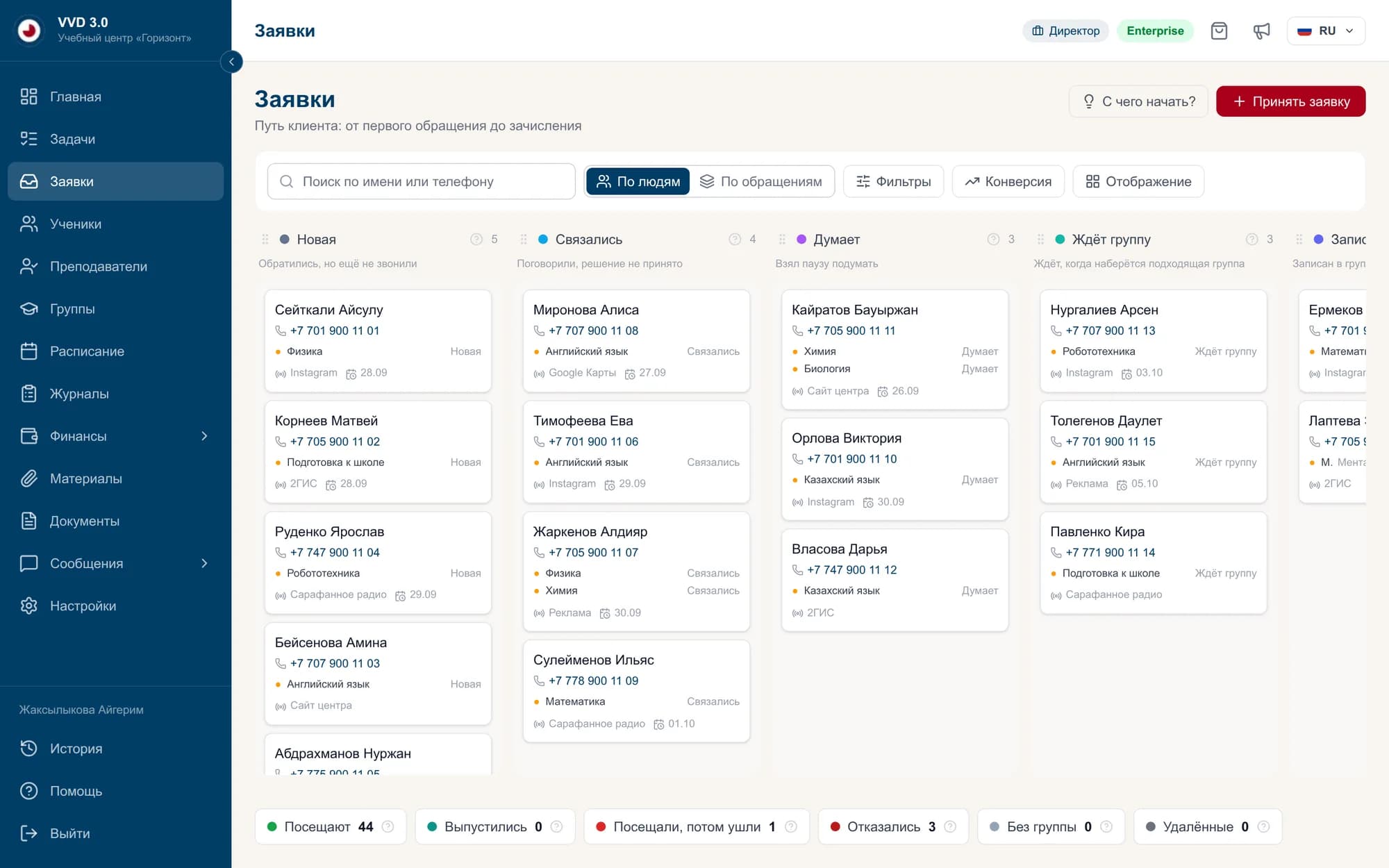Open Расписание in sidebar
Viewport: 1389px width, 868px height.
click(x=115, y=351)
